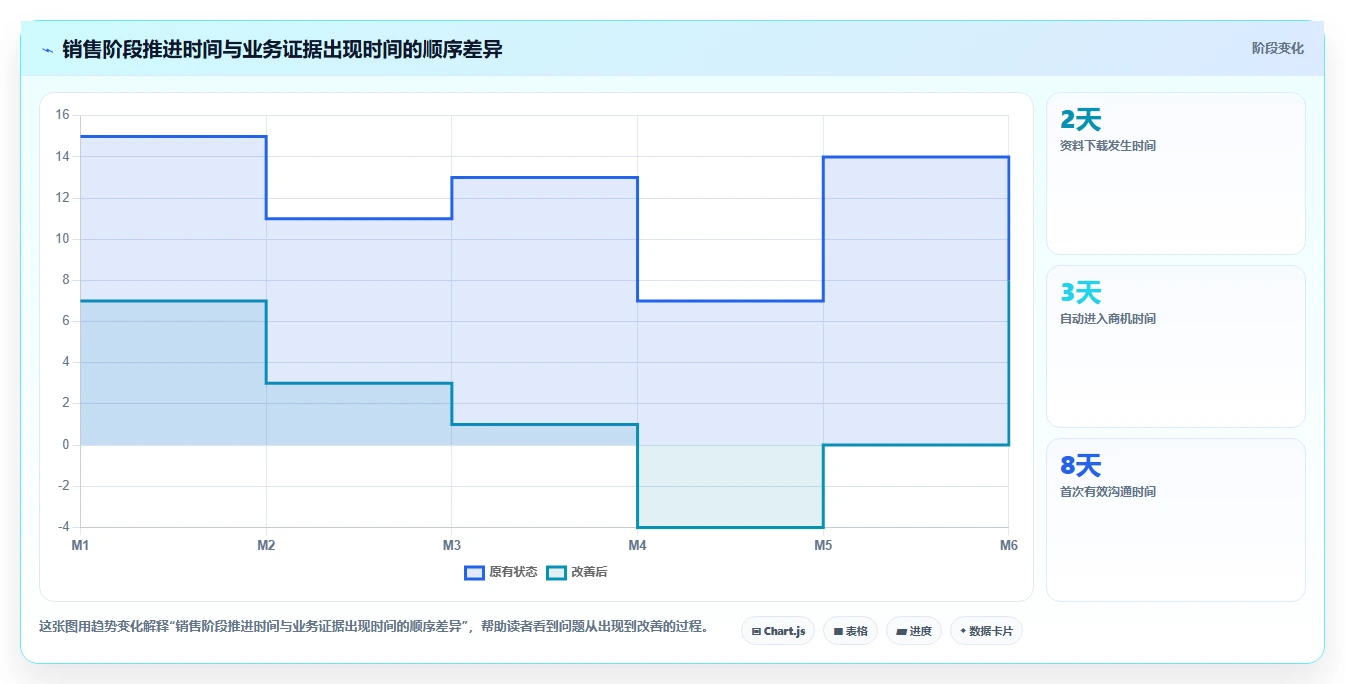The width and height of the screenshot is (1345, 684).
Task: Click the M5 axis label
Action: (823, 545)
